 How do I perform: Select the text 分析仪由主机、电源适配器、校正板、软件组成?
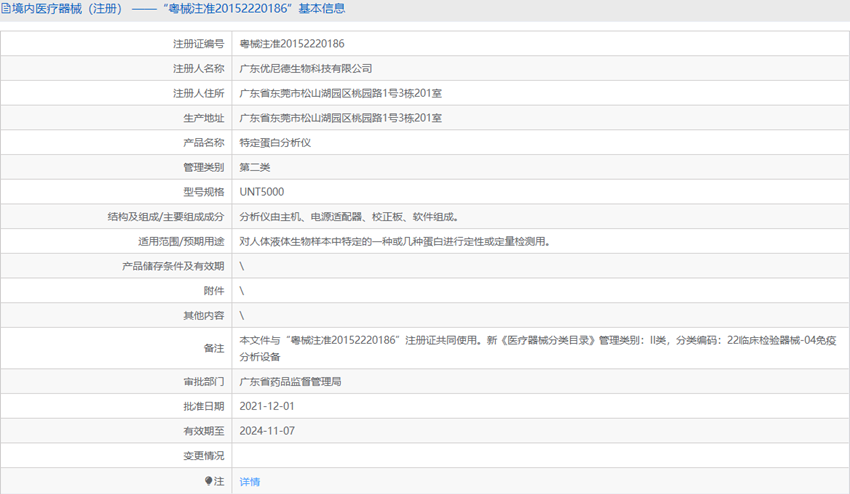point(349,217)
